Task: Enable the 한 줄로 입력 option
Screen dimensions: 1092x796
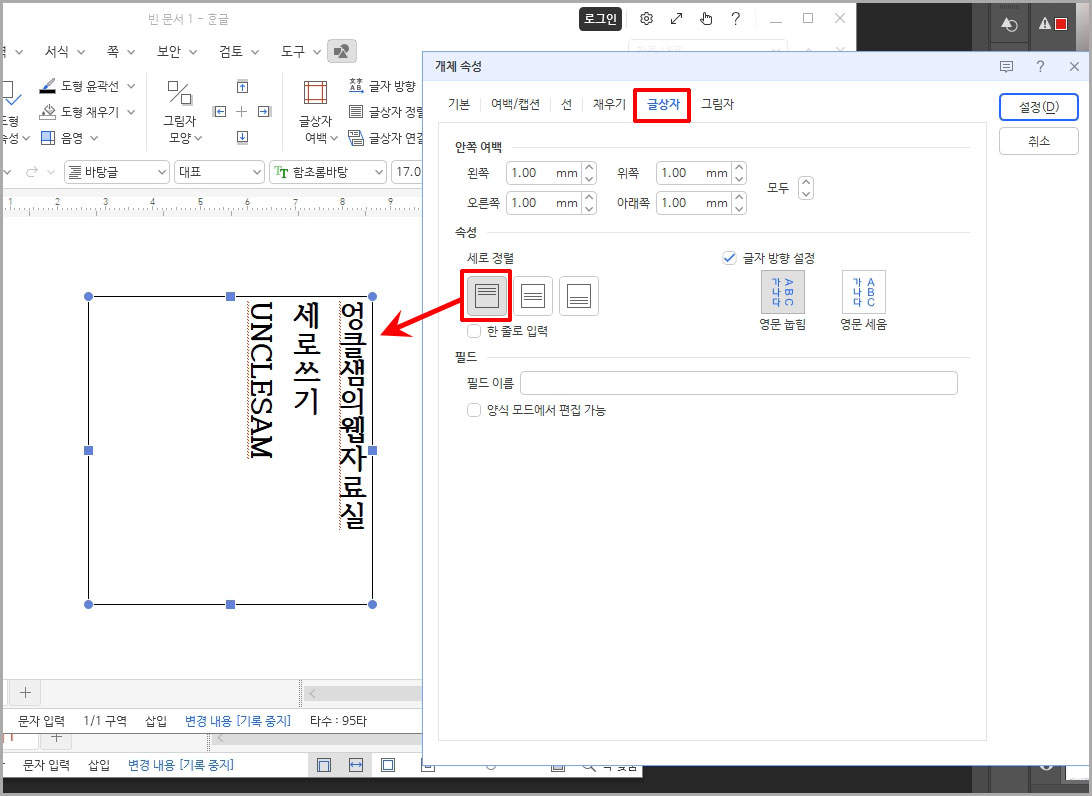Action: [x=474, y=331]
